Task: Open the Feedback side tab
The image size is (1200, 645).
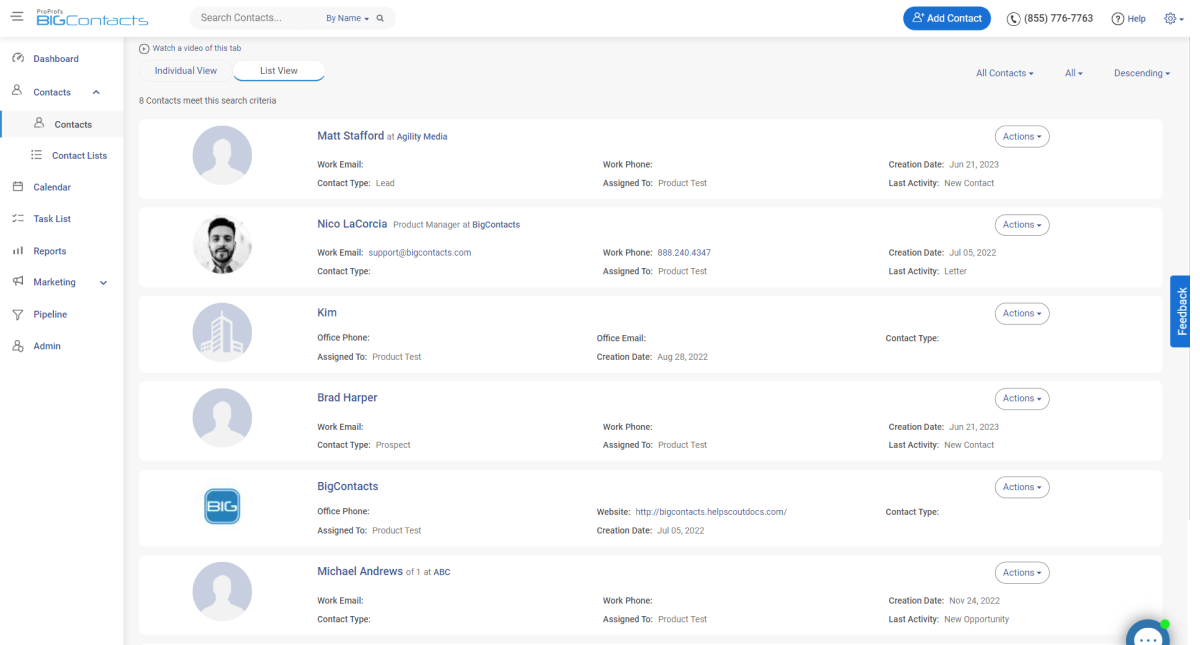Action: tap(1180, 311)
